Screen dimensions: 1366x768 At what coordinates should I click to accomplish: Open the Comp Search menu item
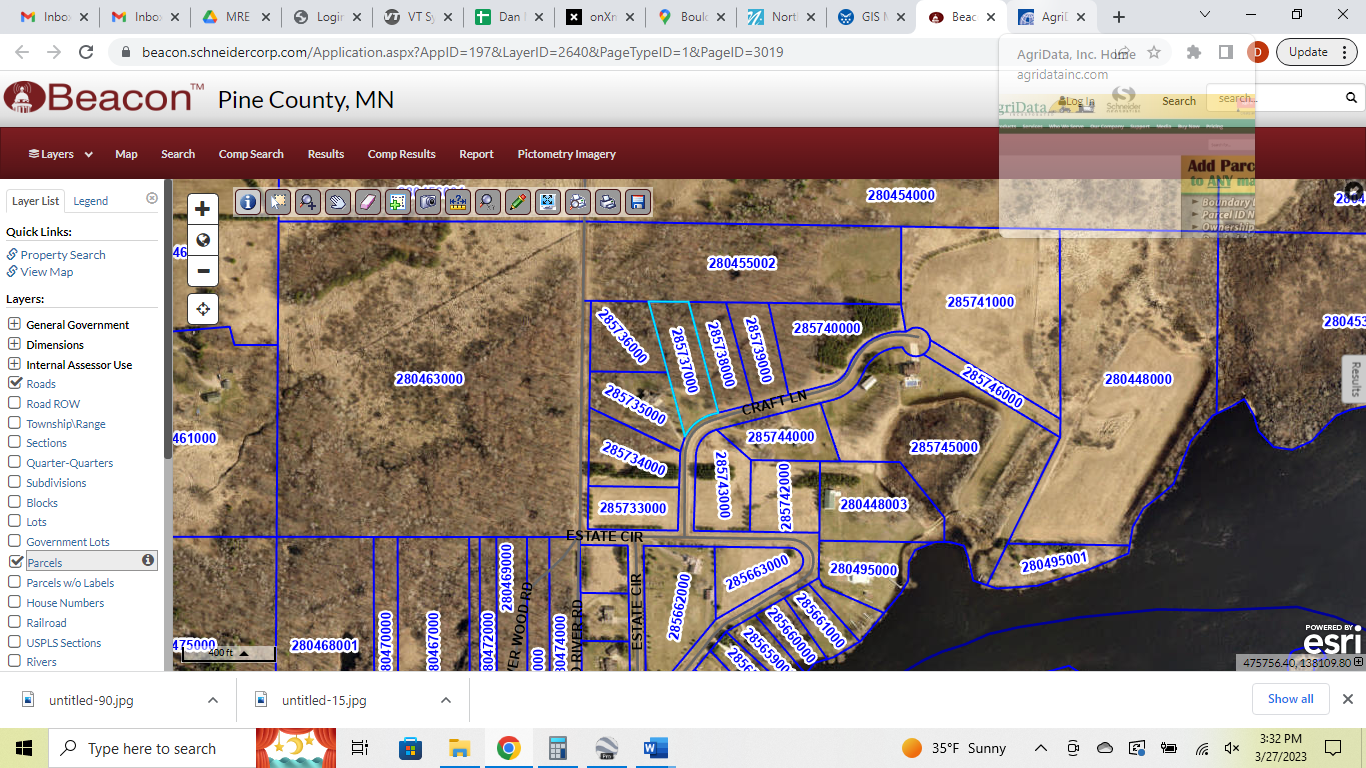pos(251,154)
